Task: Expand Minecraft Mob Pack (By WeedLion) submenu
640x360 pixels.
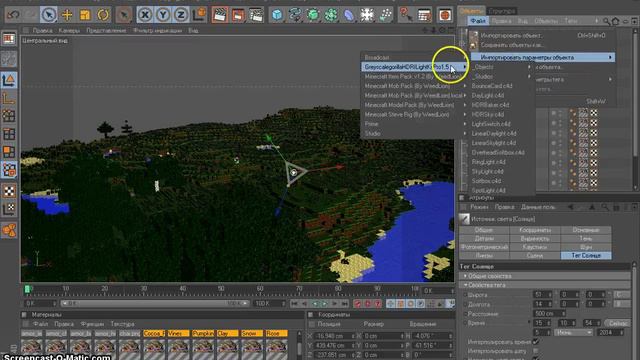Action: click(x=414, y=86)
